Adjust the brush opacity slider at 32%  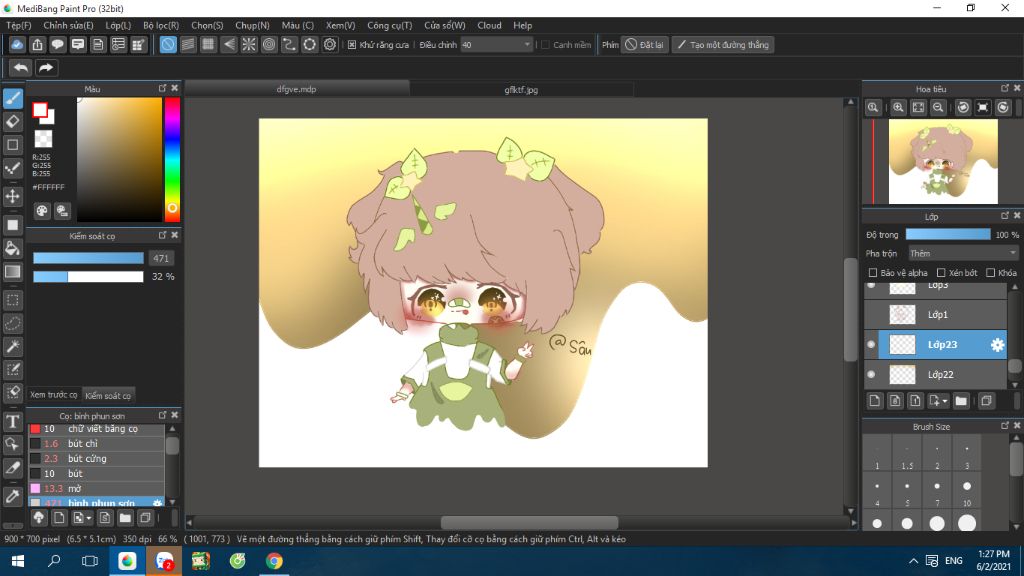(x=88, y=277)
